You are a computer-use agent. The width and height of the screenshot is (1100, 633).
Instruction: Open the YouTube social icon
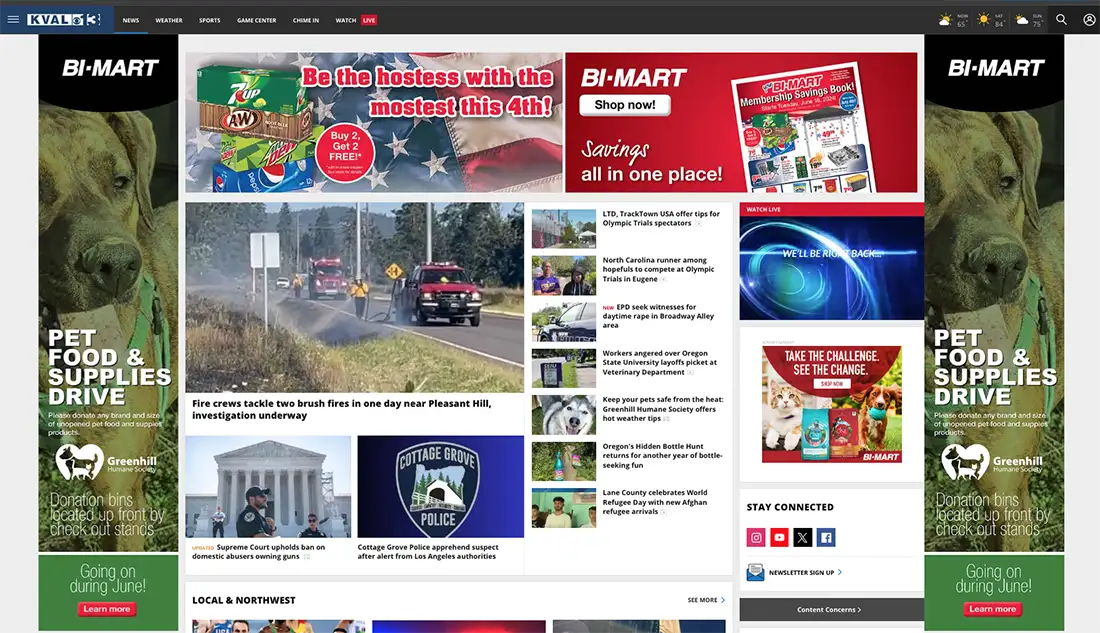click(779, 538)
